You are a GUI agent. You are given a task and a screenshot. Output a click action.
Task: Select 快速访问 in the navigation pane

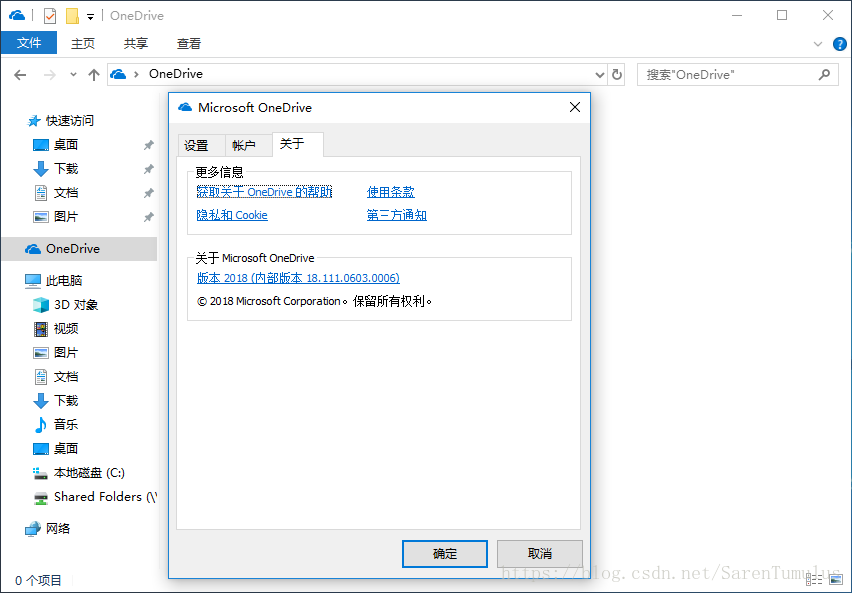[70, 121]
